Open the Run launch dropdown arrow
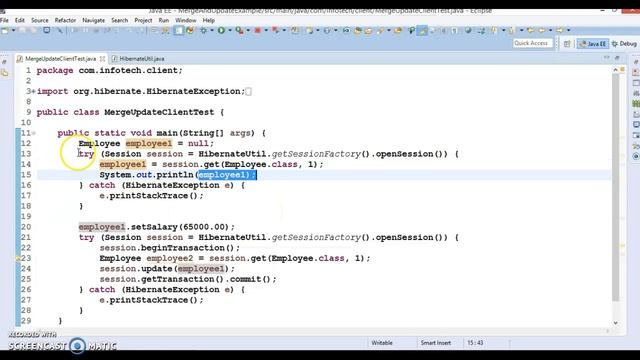The image size is (640, 360). click(x=230, y=31)
